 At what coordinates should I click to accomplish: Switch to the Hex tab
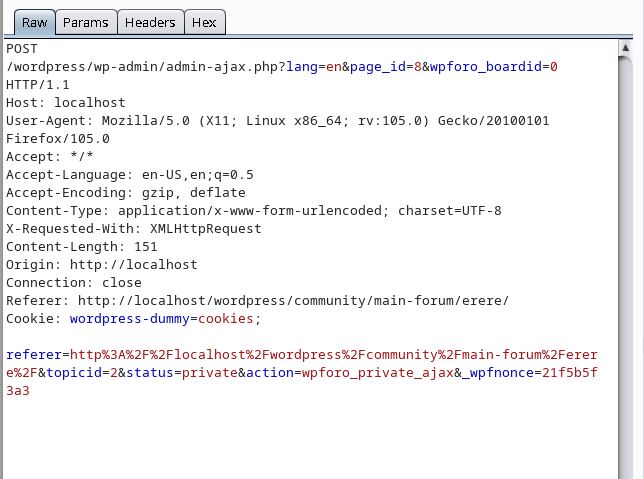(x=204, y=22)
